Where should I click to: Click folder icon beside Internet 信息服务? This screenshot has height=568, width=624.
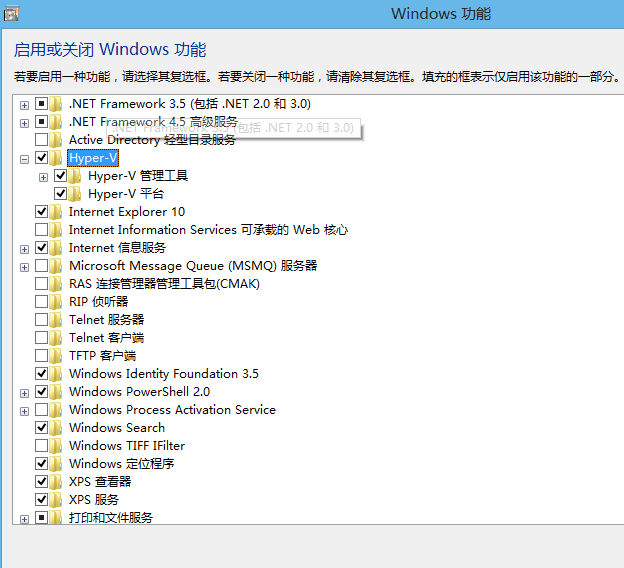point(56,248)
